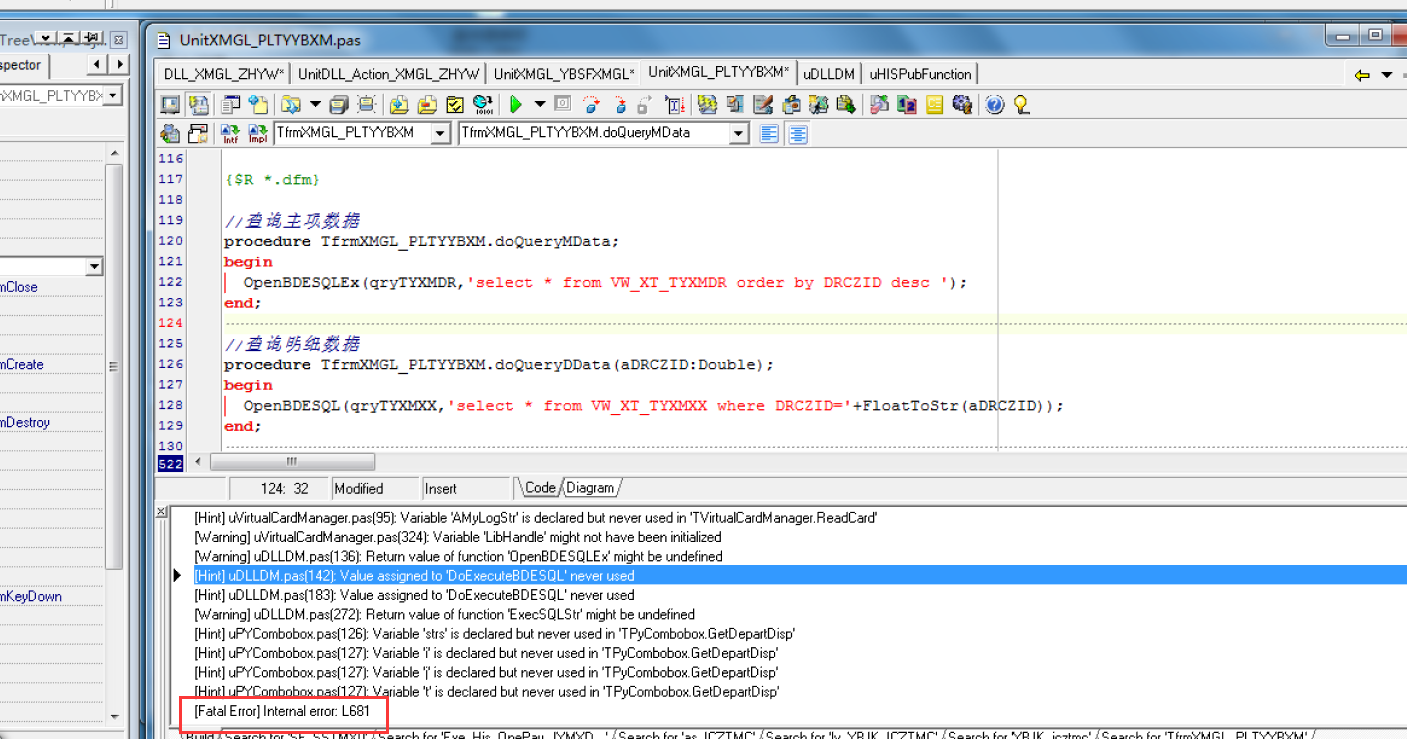This screenshot has width=1407, height=739.
Task: Switch to the UnitDLL_Action_XMGL_ZHYW tab
Action: coord(389,74)
